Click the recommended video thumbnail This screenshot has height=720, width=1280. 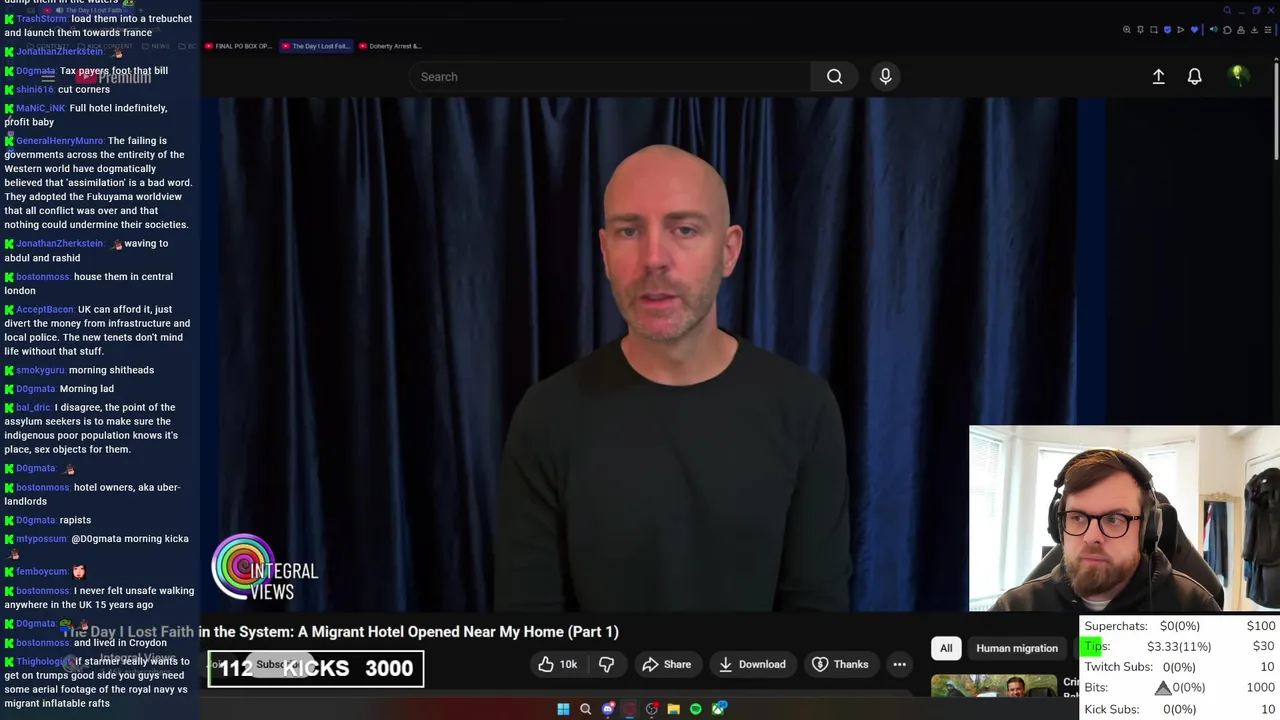click(x=994, y=685)
